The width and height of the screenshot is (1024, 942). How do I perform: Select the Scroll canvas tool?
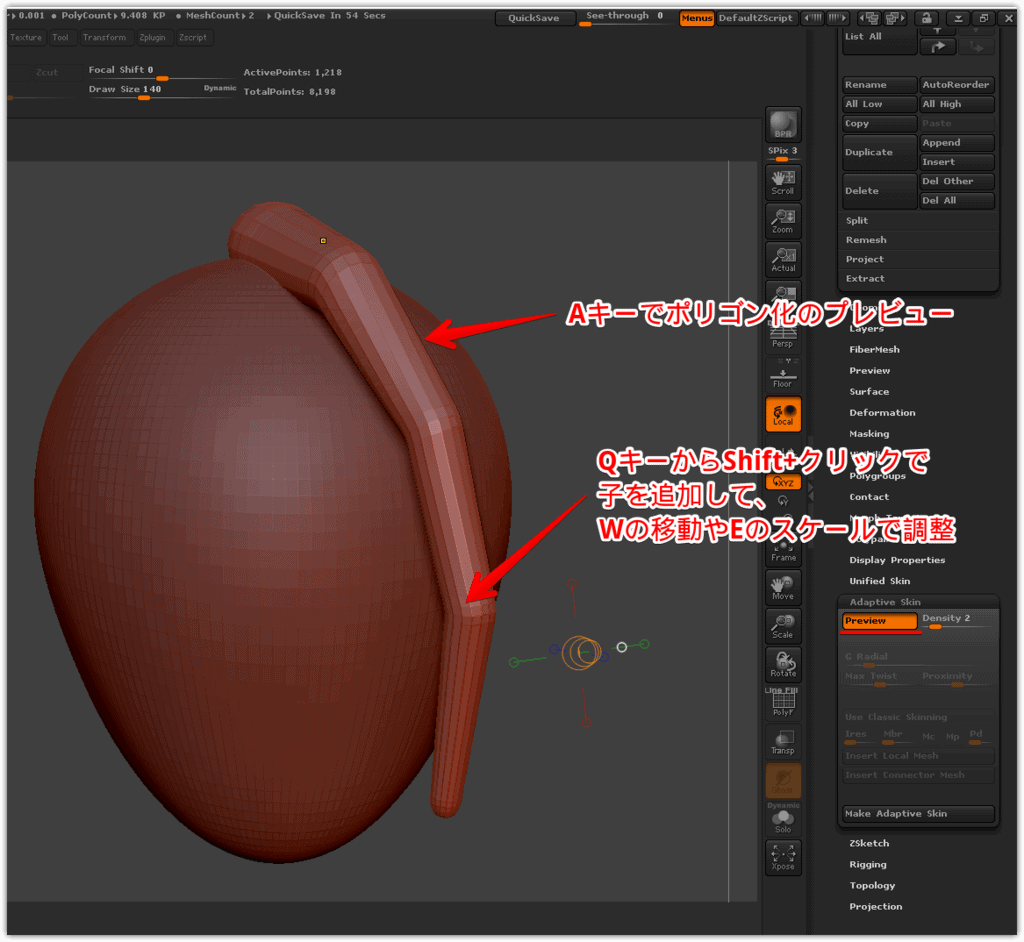pos(783,182)
